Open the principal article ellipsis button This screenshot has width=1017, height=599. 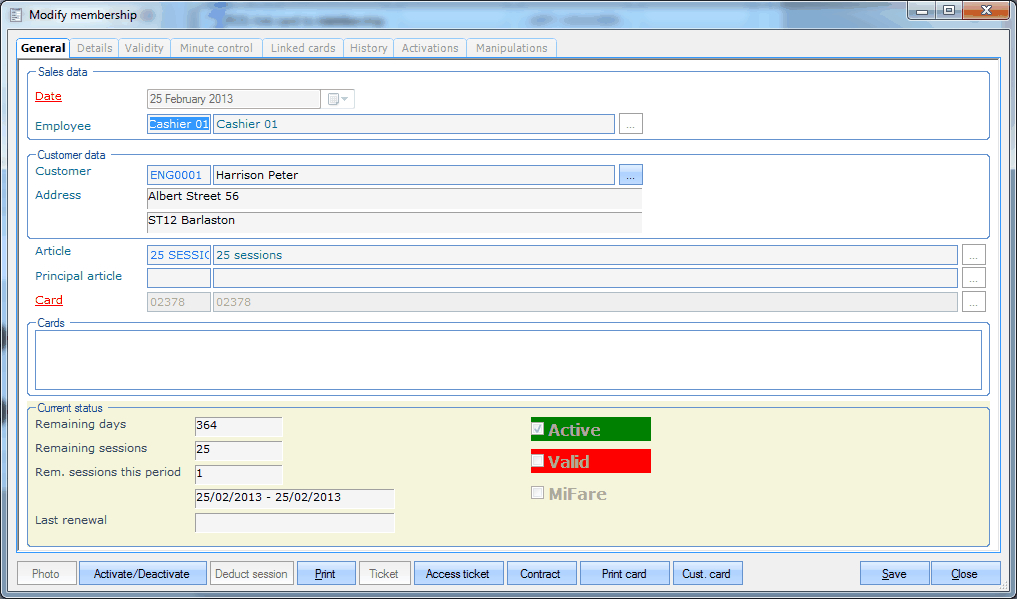pyautogui.click(x=972, y=278)
